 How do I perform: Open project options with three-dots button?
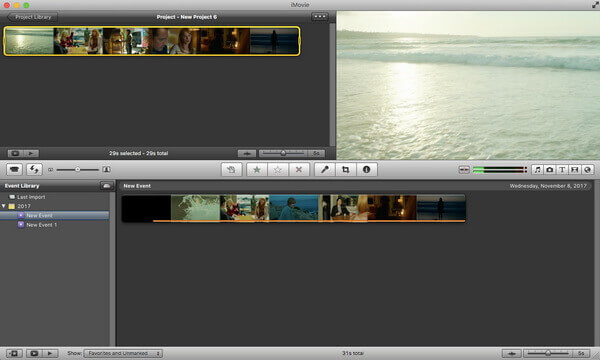point(320,16)
